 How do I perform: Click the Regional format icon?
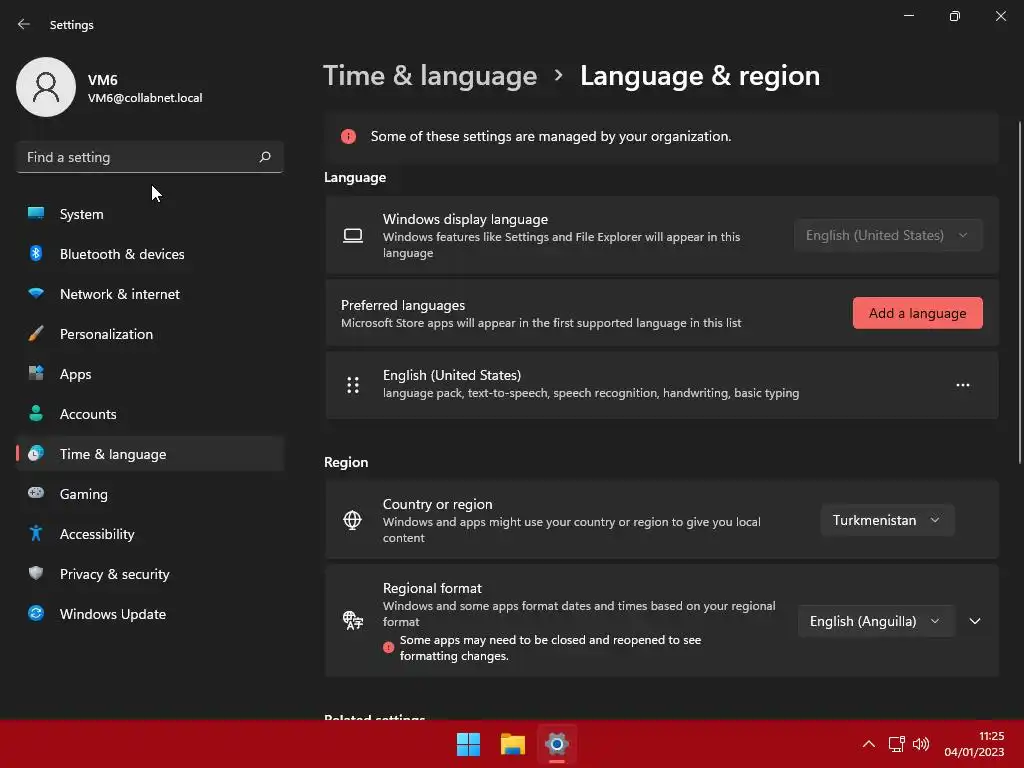click(x=353, y=620)
